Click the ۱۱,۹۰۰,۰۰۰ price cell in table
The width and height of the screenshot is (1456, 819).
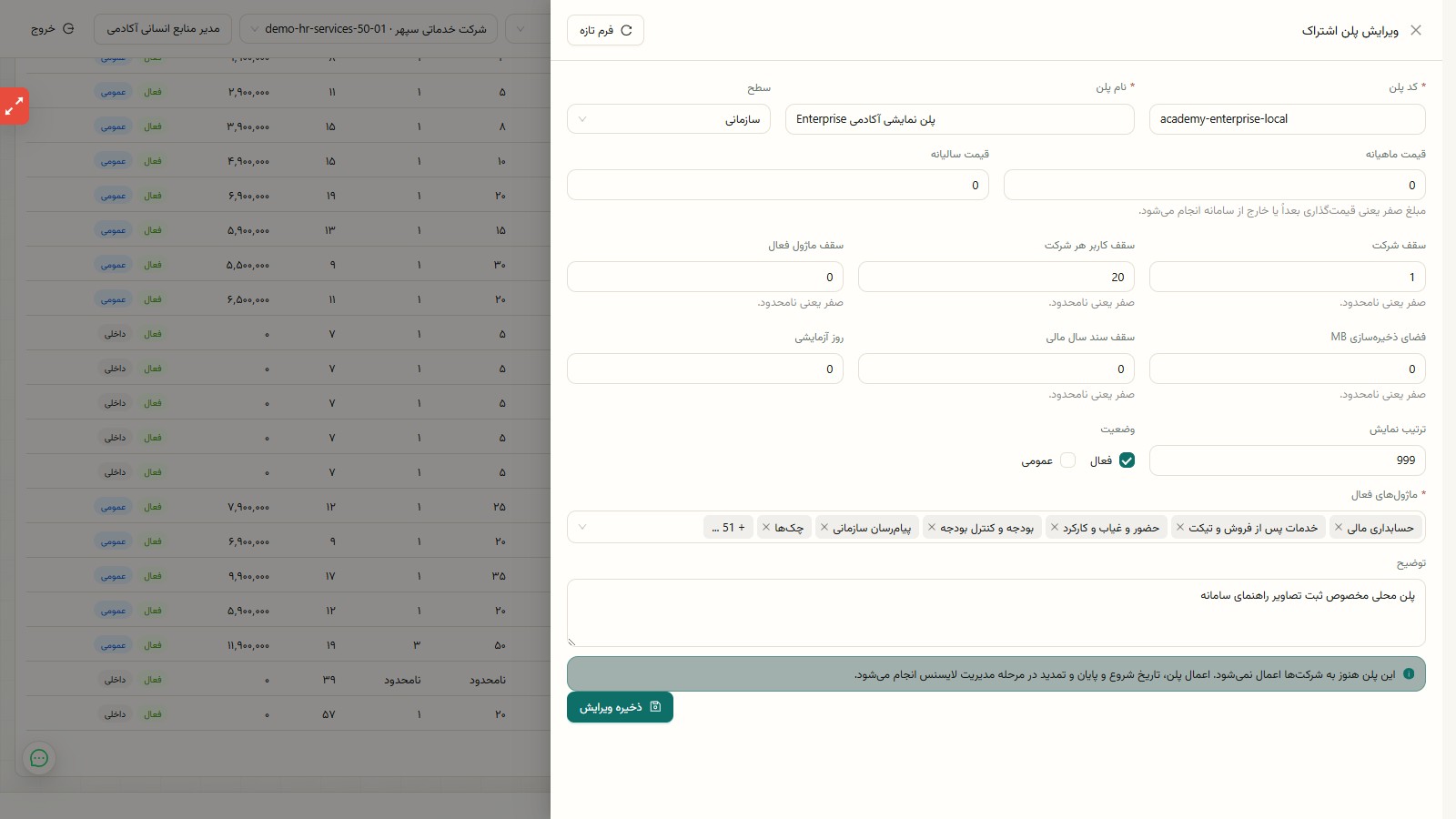tap(248, 645)
